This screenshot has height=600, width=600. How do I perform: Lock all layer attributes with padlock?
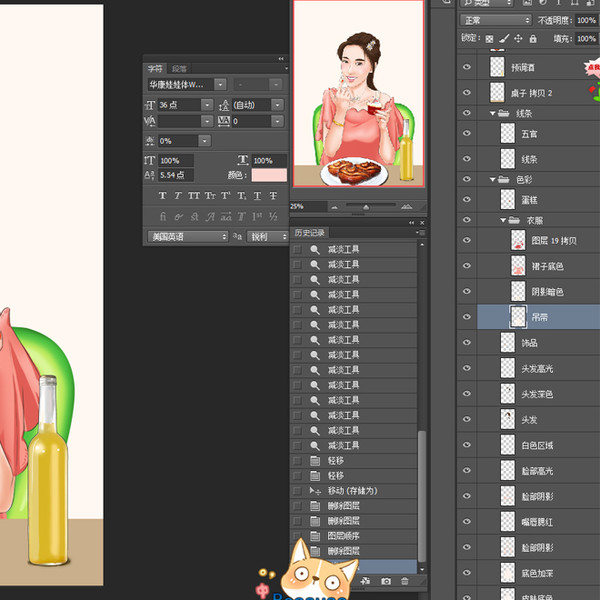tap(533, 39)
